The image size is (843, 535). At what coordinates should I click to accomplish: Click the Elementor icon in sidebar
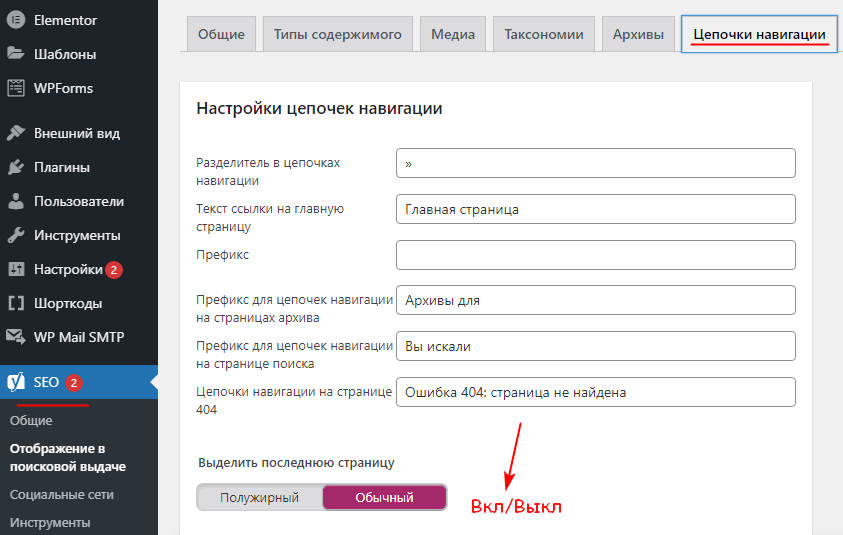[x=16, y=20]
